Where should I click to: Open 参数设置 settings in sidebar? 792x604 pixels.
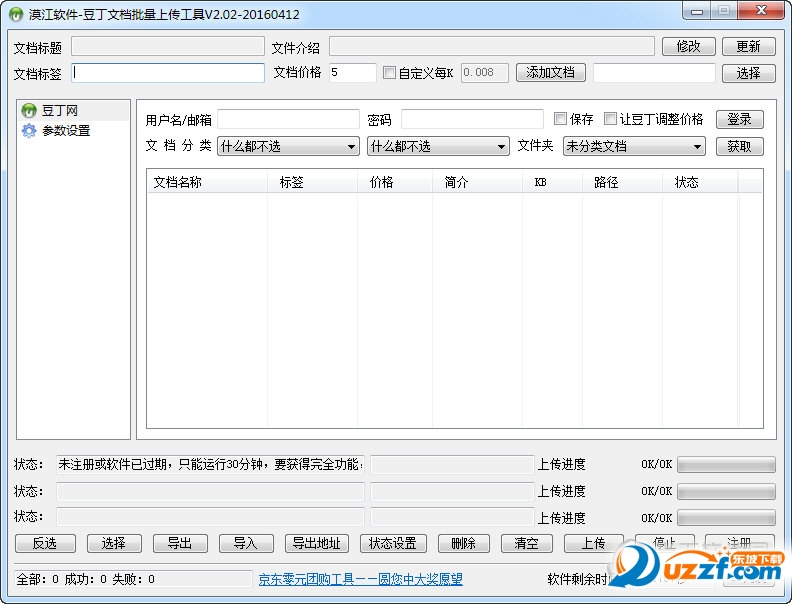tap(66, 131)
